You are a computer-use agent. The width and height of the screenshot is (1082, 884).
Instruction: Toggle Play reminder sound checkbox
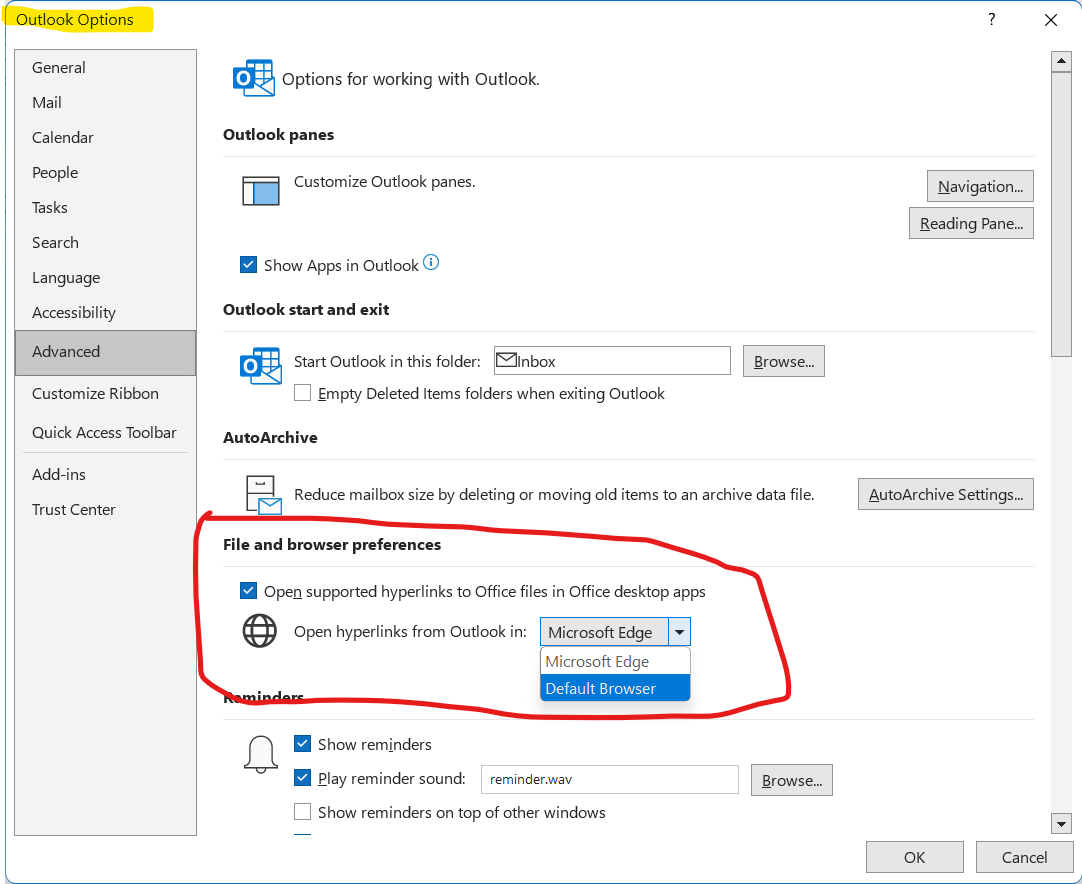tap(302, 778)
